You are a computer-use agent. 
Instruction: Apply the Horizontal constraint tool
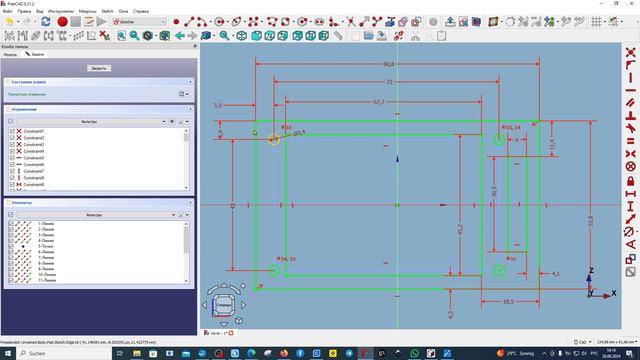click(x=631, y=90)
